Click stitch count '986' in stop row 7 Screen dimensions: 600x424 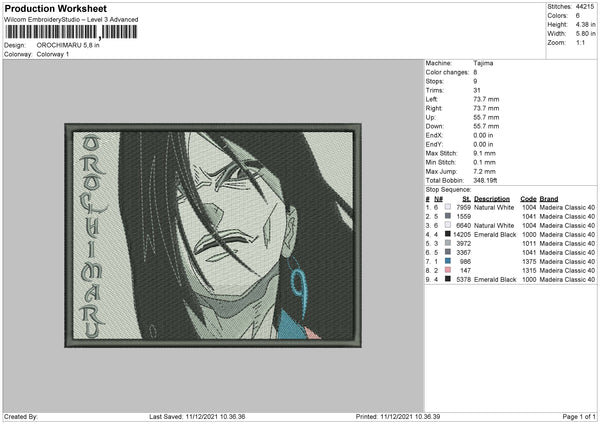(x=465, y=262)
